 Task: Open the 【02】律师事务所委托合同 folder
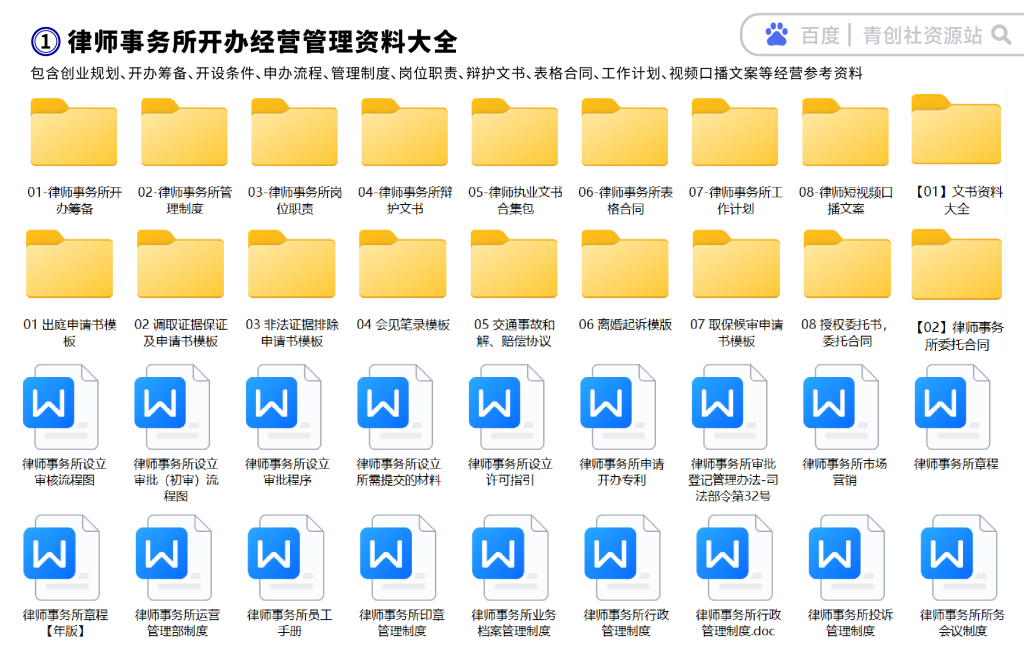[956, 270]
